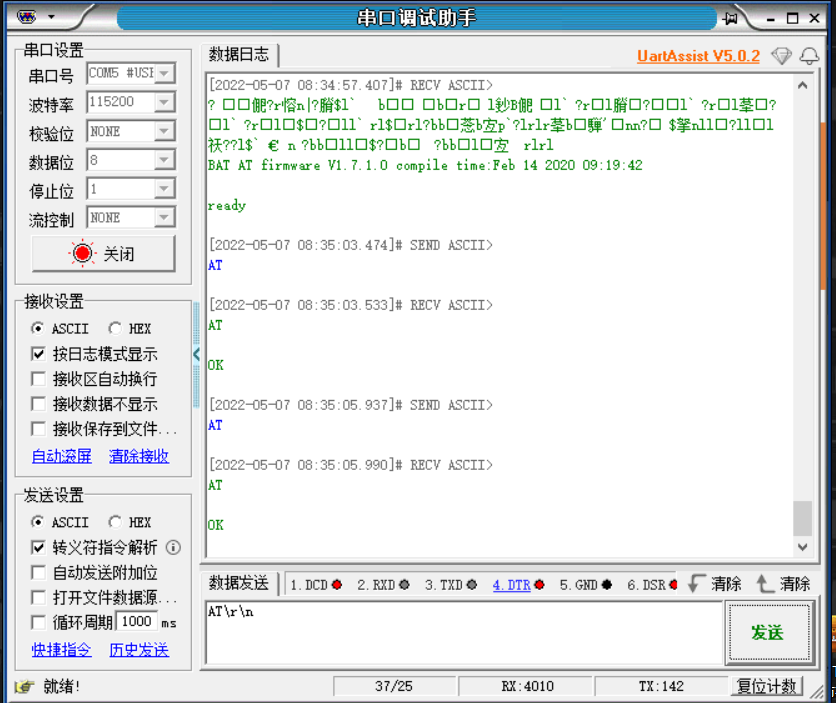Click the diamond icon beside UartAssist V5.0.2
836x703 pixels.
point(782,56)
